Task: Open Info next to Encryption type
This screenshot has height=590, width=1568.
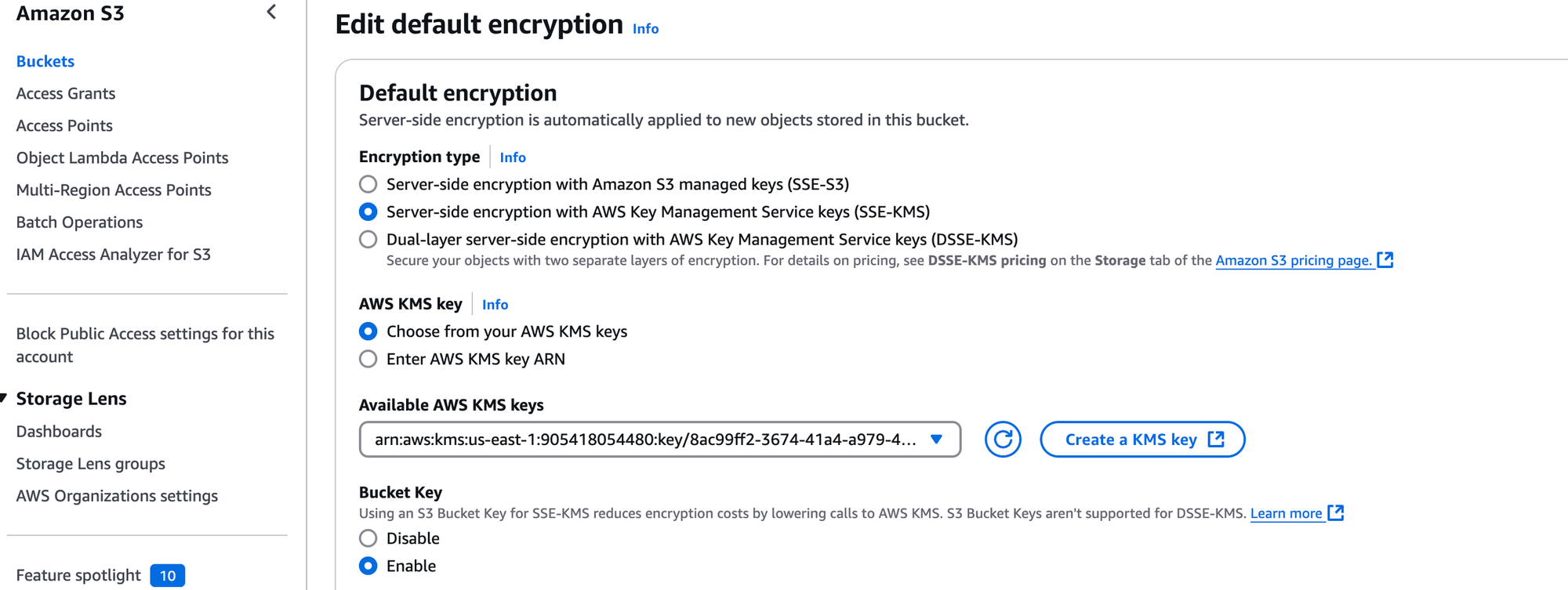Action: [511, 157]
